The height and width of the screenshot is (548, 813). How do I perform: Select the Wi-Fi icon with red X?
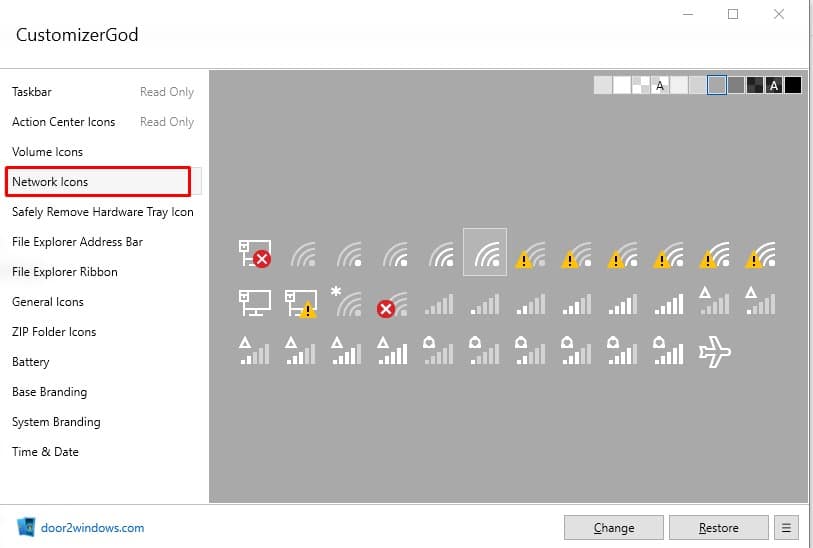[393, 305]
